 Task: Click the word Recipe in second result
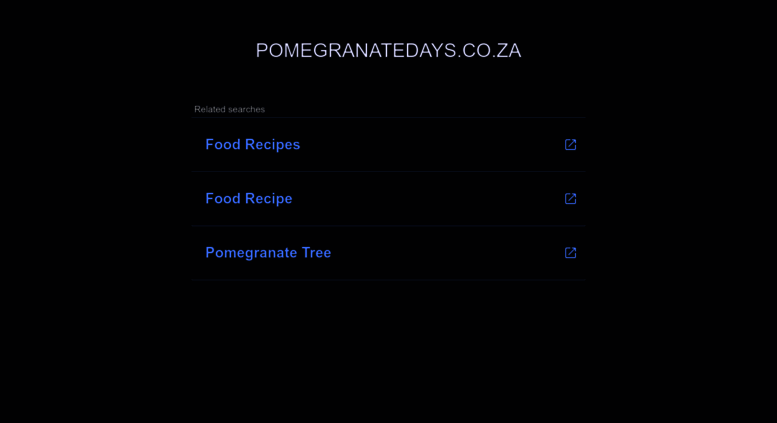pyautogui.click(x=269, y=199)
